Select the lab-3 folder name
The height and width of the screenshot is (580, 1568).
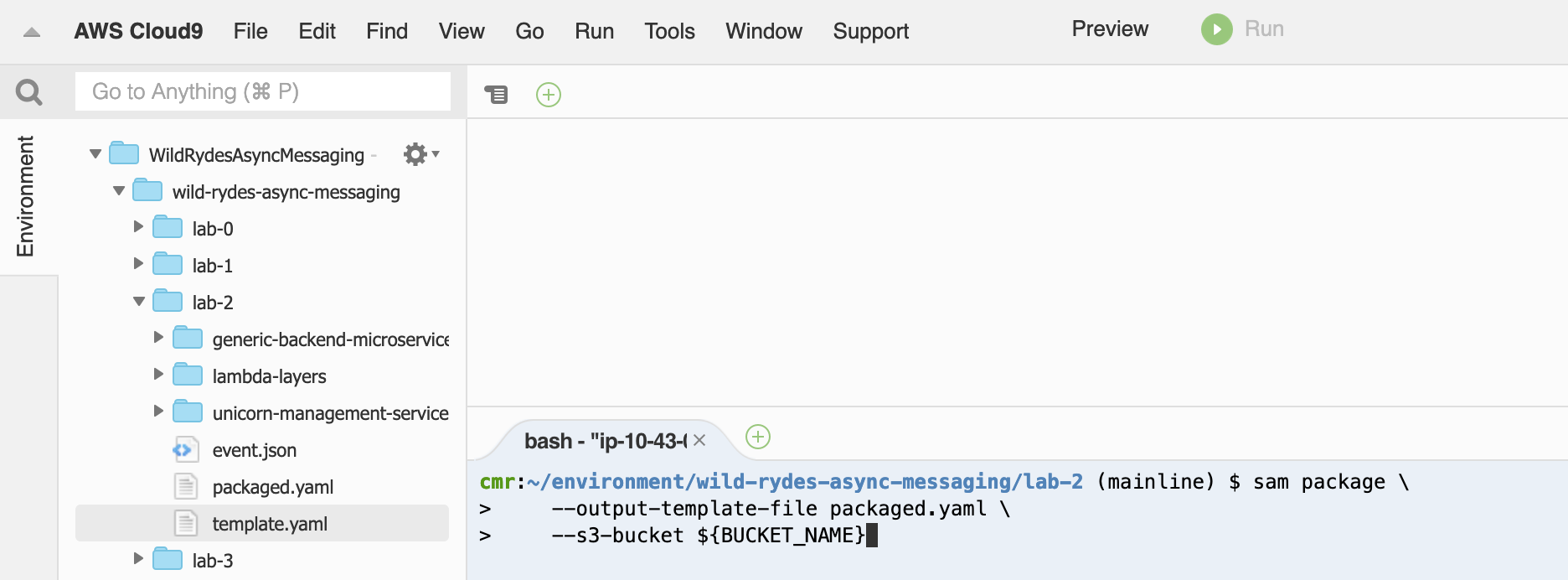(x=213, y=561)
